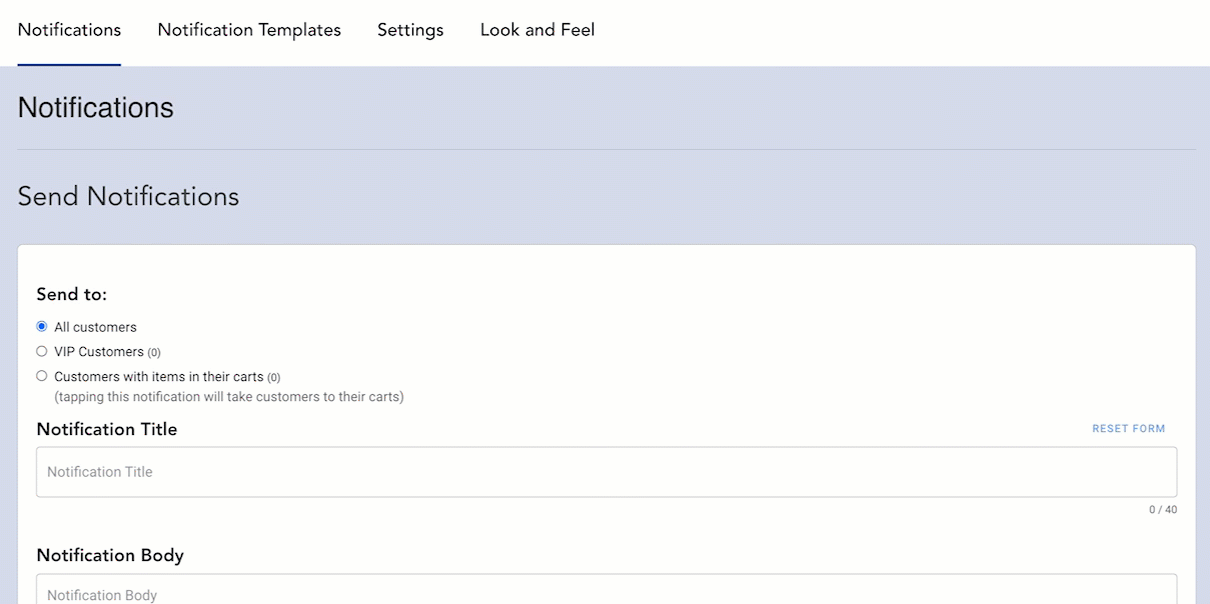Go to the Look and Feel tab
This screenshot has width=1210, height=604.
point(537,30)
